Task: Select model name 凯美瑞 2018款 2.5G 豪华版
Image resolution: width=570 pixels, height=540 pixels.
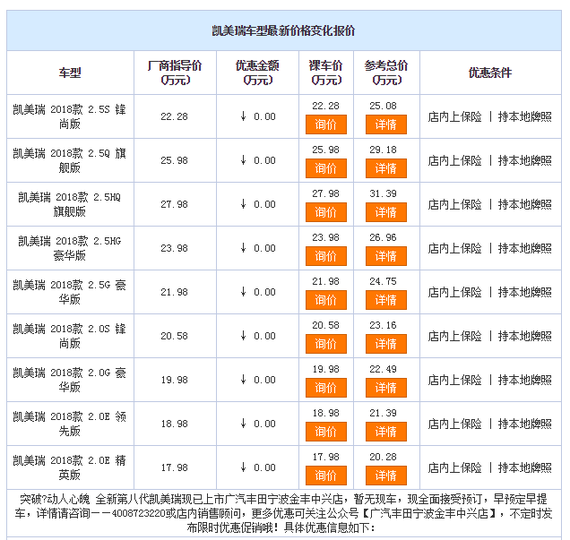Action: [x=69, y=292]
